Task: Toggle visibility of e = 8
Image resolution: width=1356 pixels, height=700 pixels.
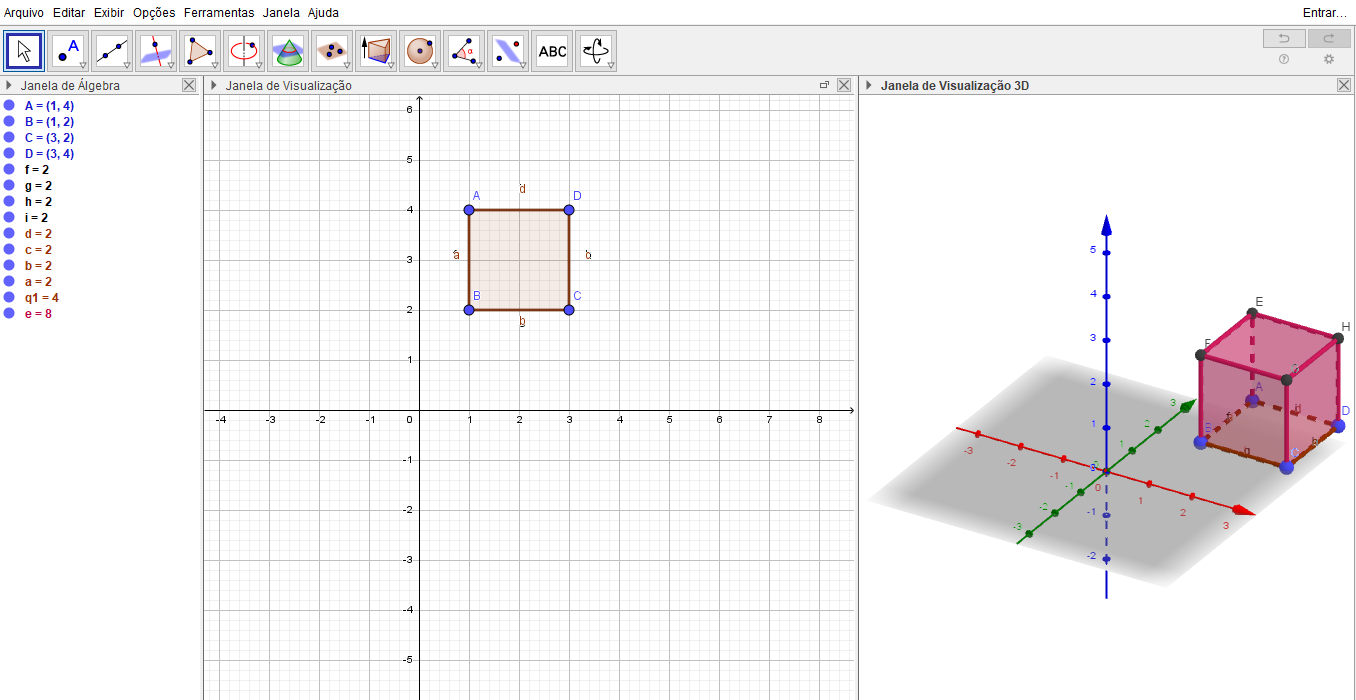Action: coord(9,313)
